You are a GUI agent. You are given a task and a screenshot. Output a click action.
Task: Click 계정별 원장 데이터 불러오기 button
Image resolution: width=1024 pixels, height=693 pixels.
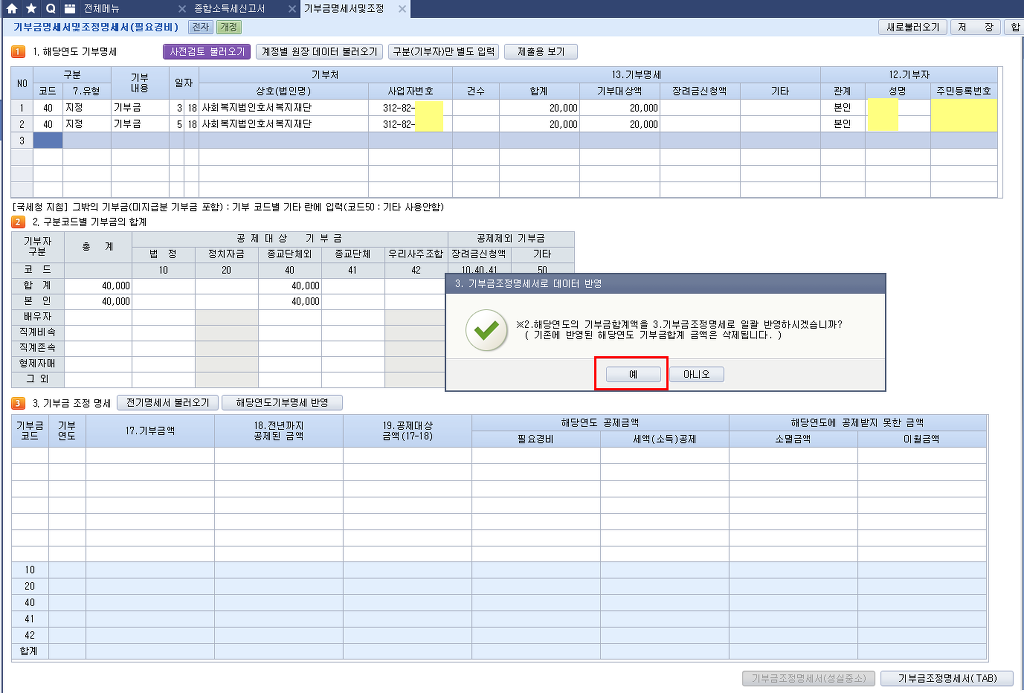319,51
